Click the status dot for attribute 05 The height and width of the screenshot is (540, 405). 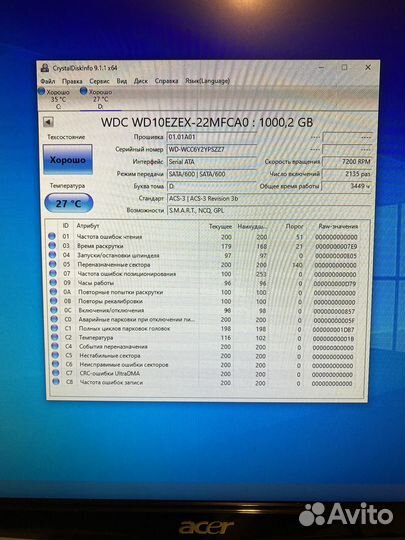coord(53,264)
